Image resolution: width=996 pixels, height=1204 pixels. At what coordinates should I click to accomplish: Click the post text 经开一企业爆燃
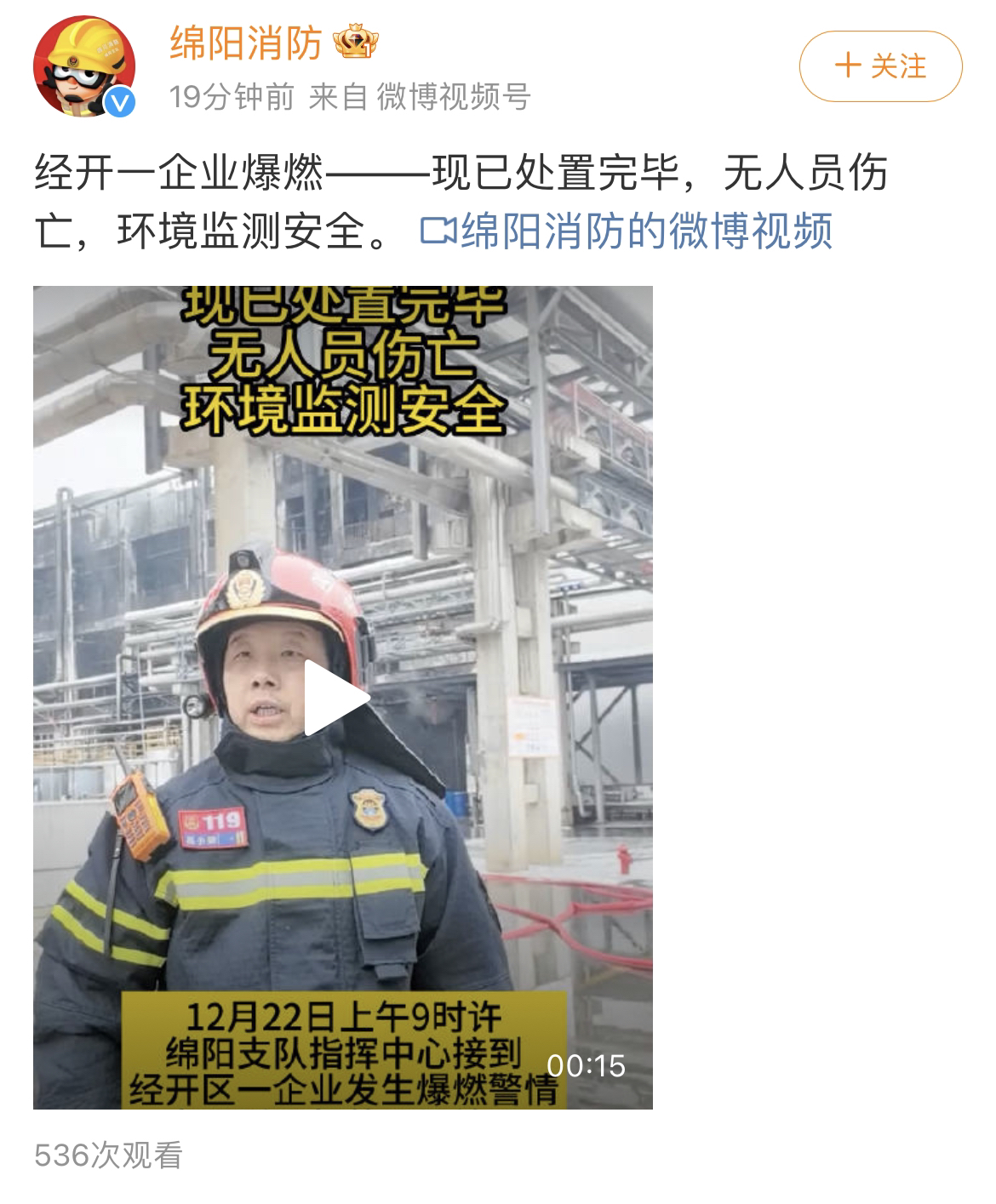pyautogui.click(x=180, y=174)
